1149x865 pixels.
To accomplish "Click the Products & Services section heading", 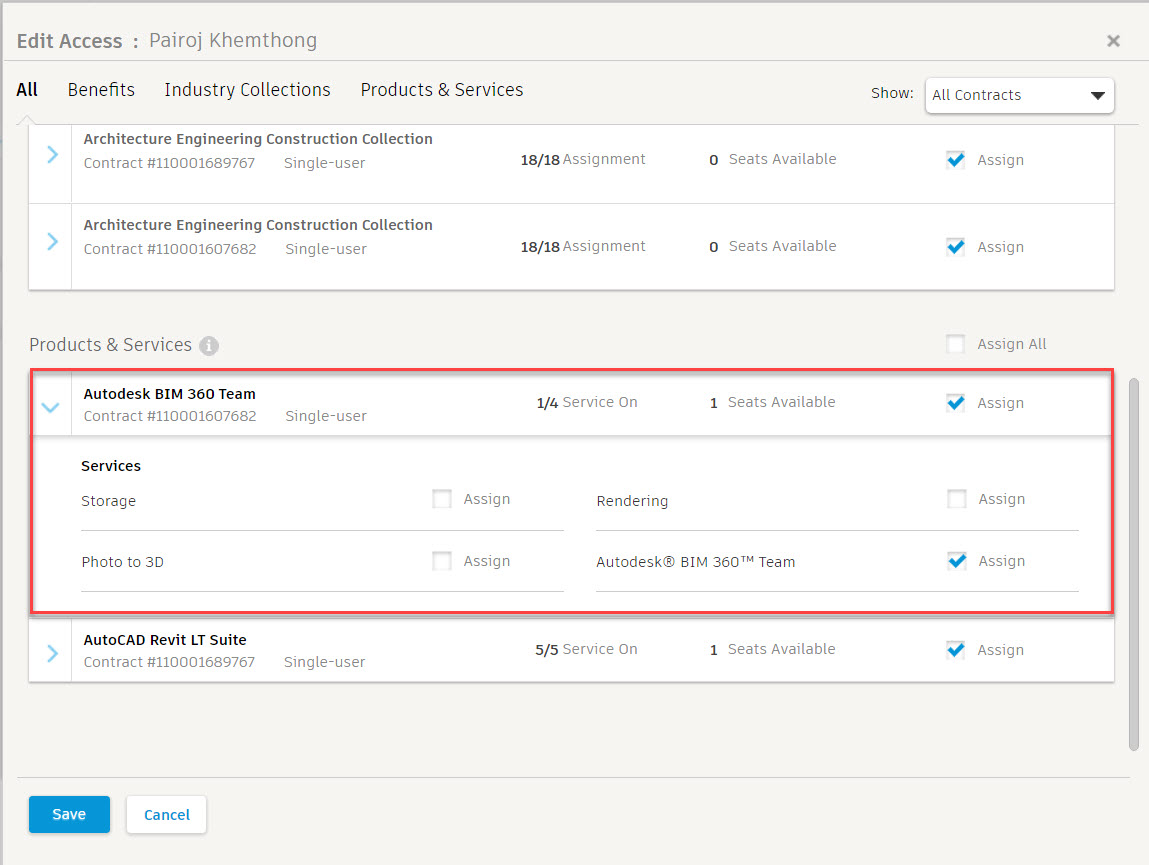I will [x=111, y=345].
